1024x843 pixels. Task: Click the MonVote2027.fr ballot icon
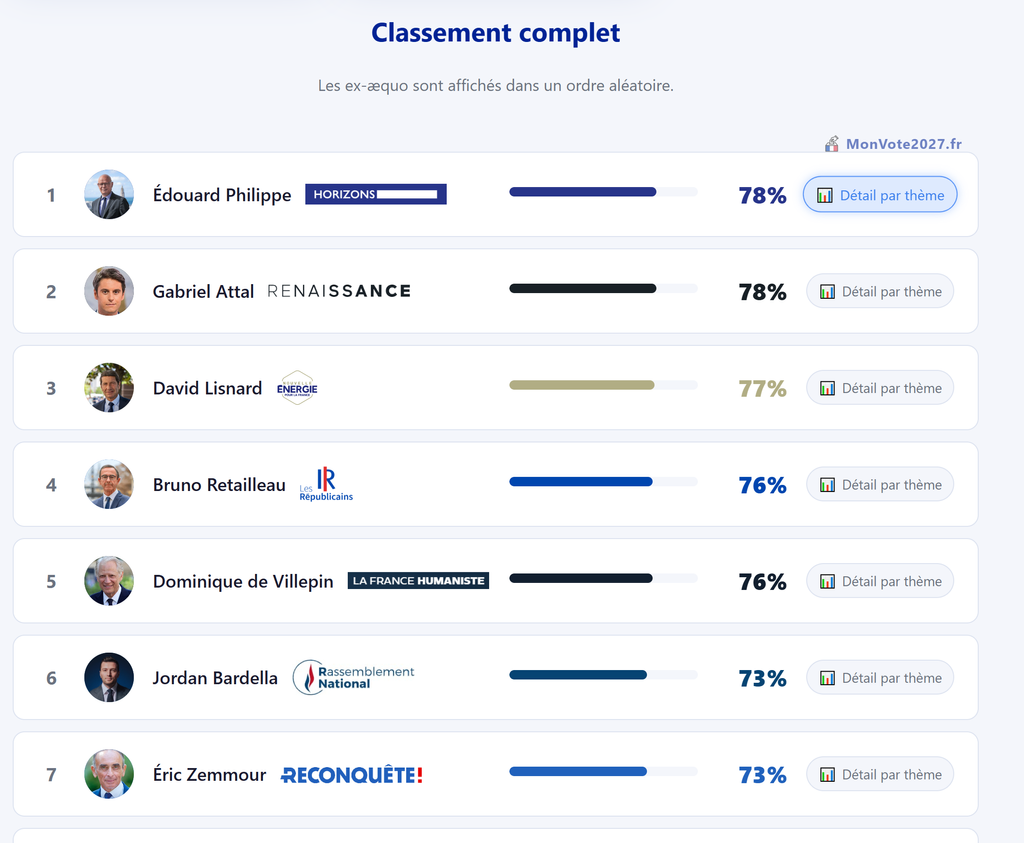click(x=832, y=144)
